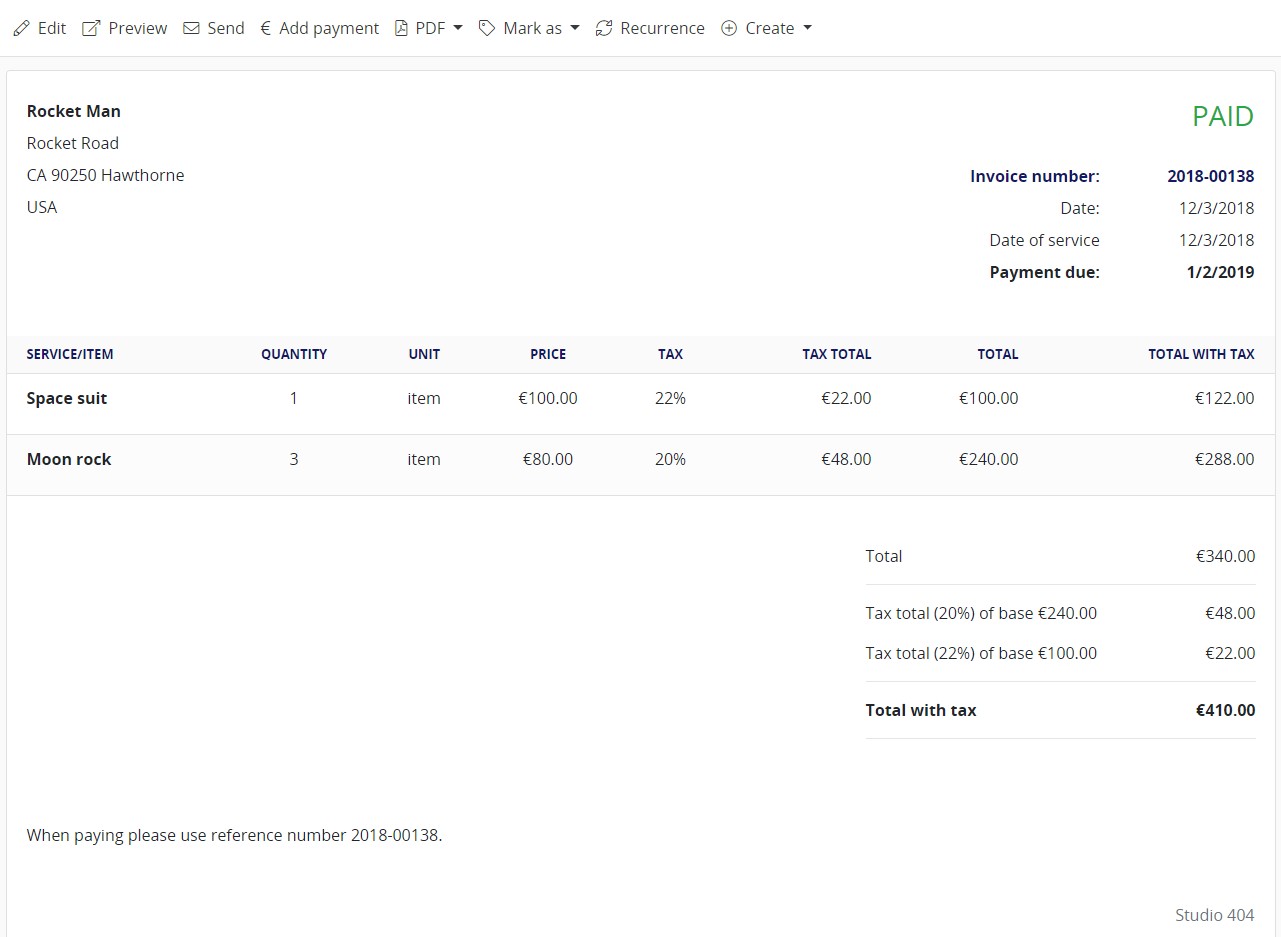This screenshot has height=937, width=1281.
Task: Click the envelope Send icon
Action: (x=191, y=28)
